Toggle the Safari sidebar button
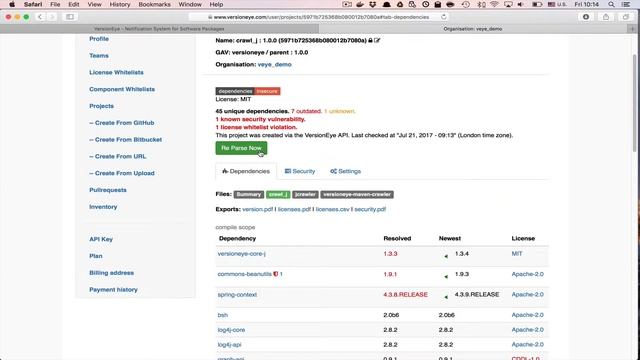 [70, 17]
